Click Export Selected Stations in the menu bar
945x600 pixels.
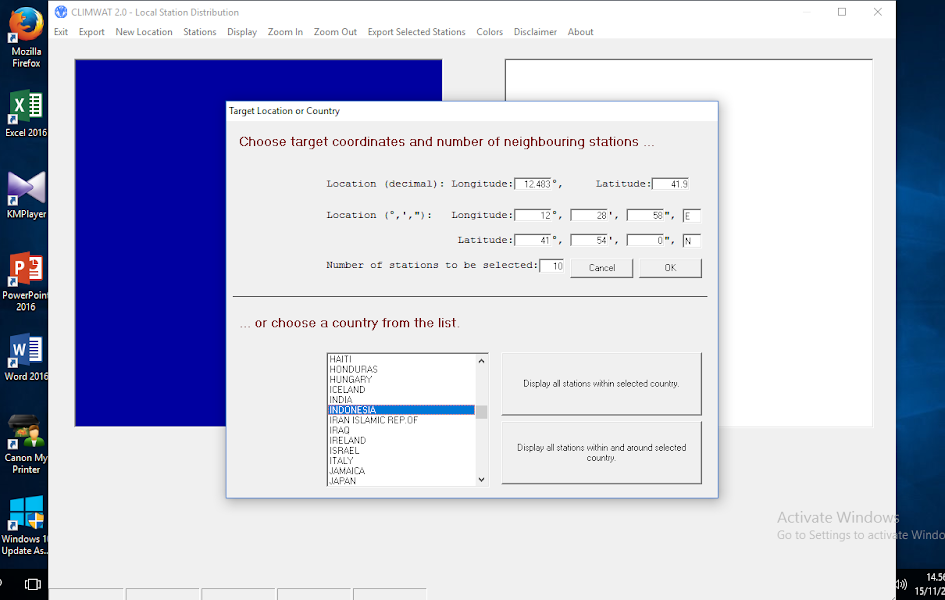(416, 31)
